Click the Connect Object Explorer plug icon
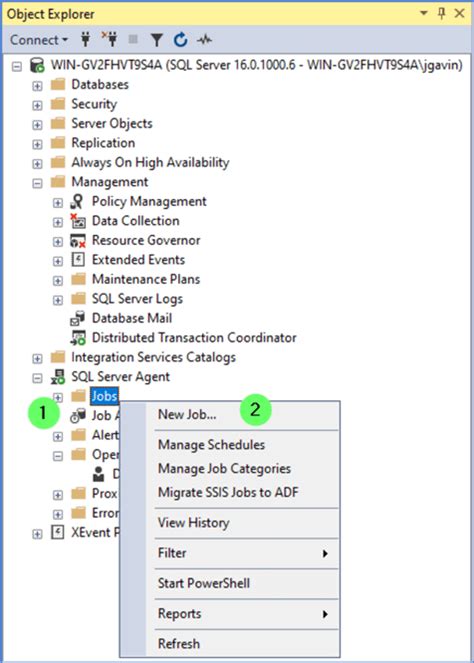The width and height of the screenshot is (474, 663). click(x=85, y=40)
